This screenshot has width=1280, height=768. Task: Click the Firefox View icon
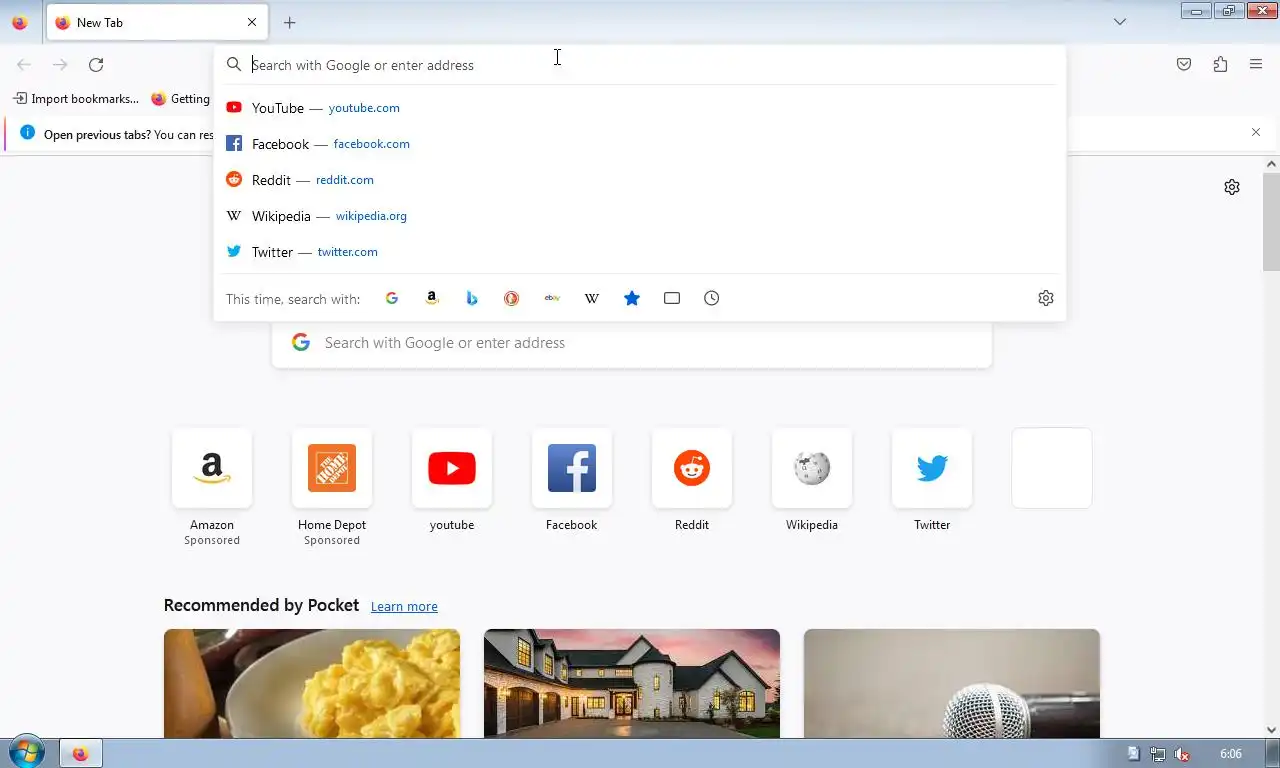pos(20,22)
